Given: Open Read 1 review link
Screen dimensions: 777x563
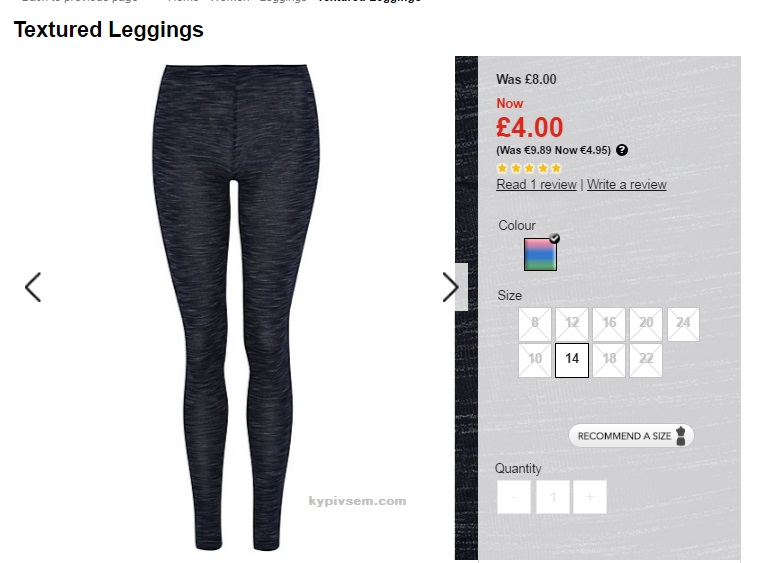Looking at the screenshot, I should 536,184.
